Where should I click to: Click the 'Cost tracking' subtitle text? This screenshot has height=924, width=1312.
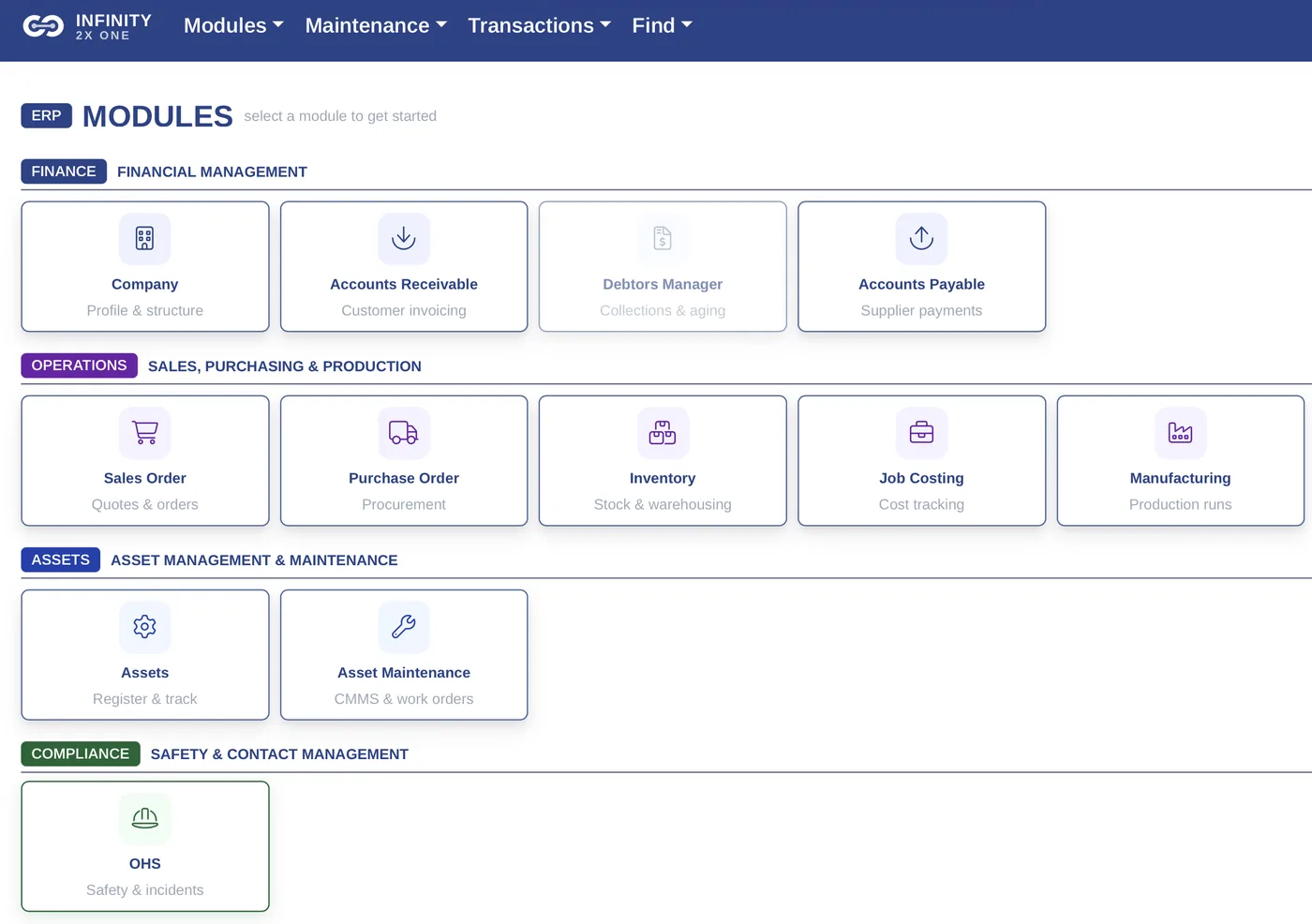click(921, 504)
